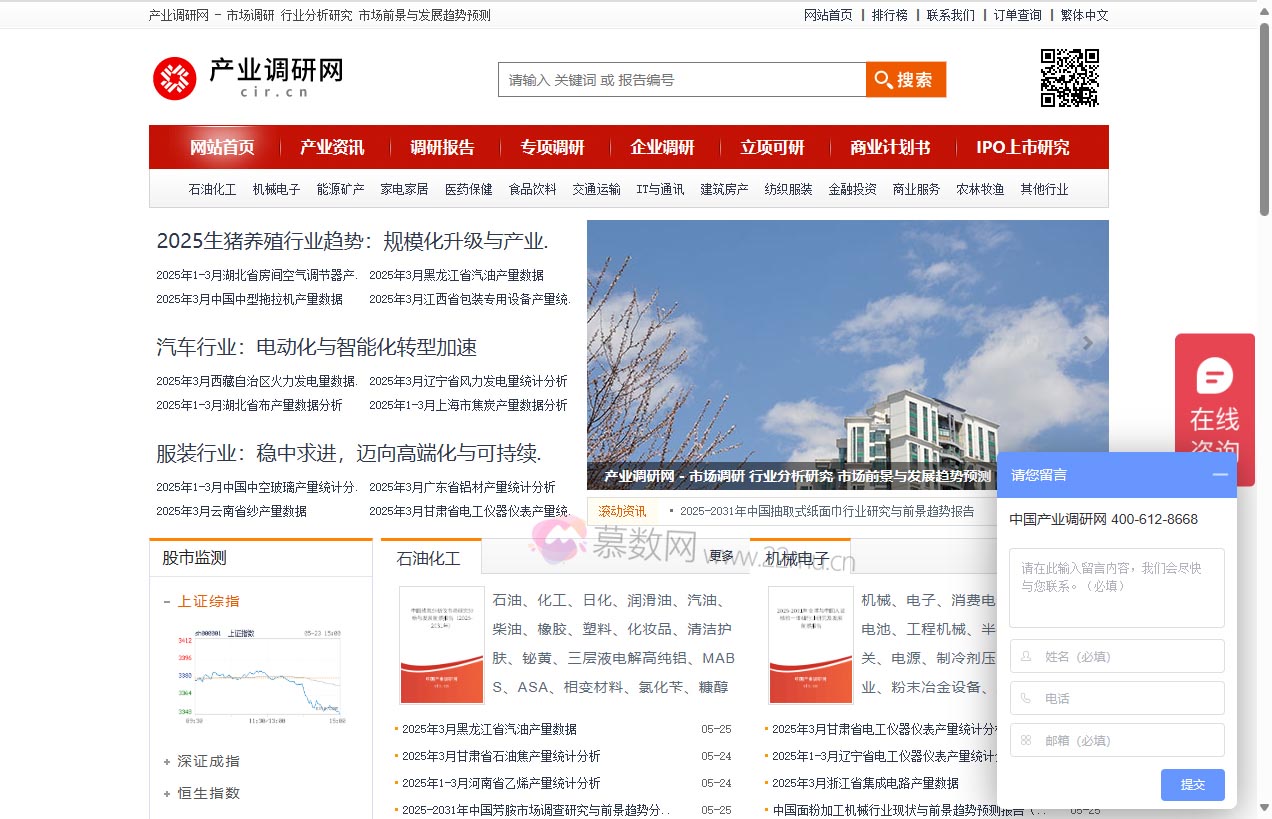This screenshot has height=819, width=1272.
Task: Click the 更多 link above report list
Action: (721, 555)
